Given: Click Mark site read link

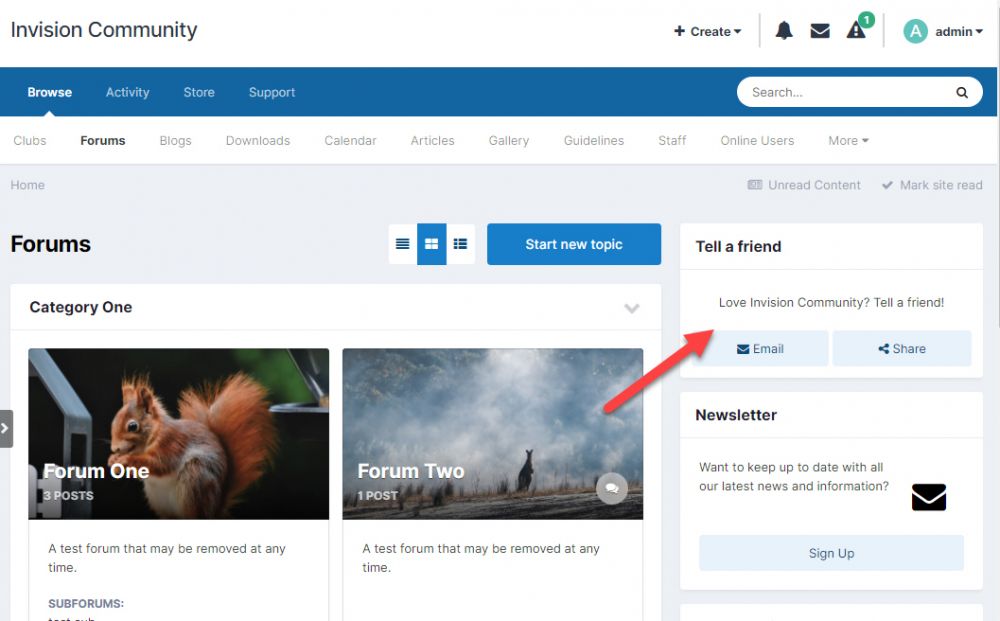Looking at the screenshot, I should click(932, 185).
